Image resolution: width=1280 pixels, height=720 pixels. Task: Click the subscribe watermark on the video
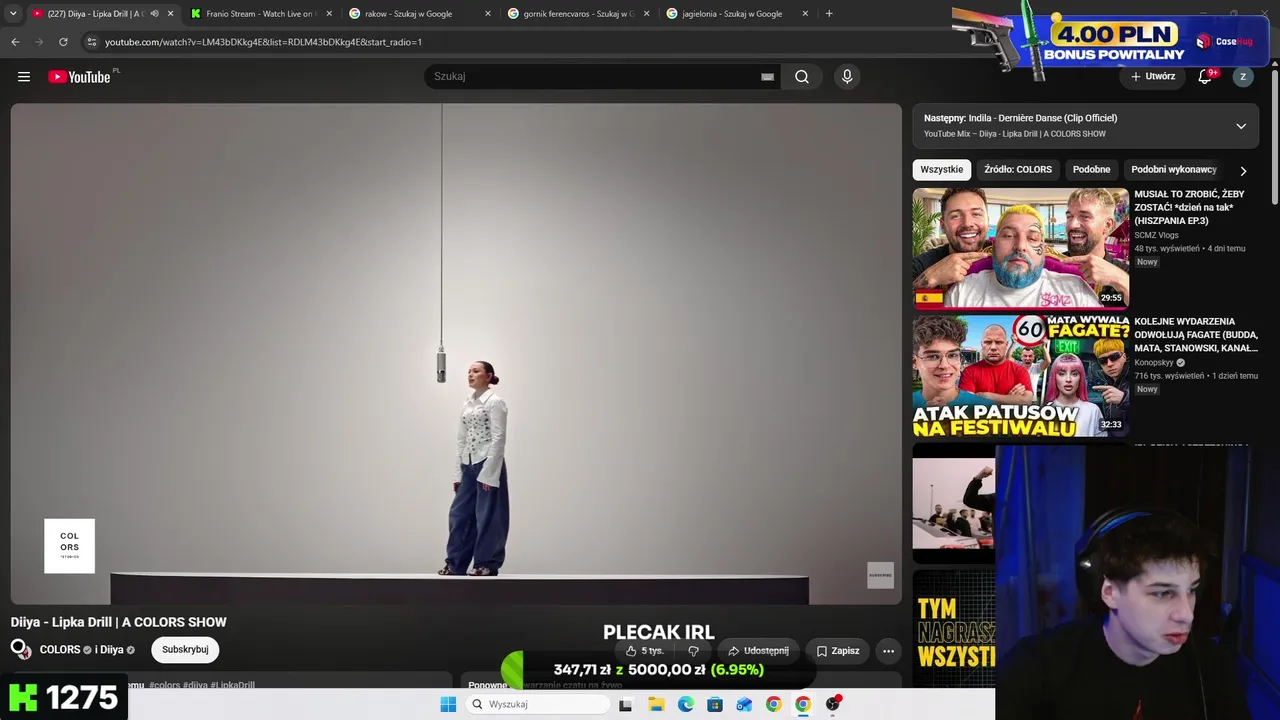880,575
